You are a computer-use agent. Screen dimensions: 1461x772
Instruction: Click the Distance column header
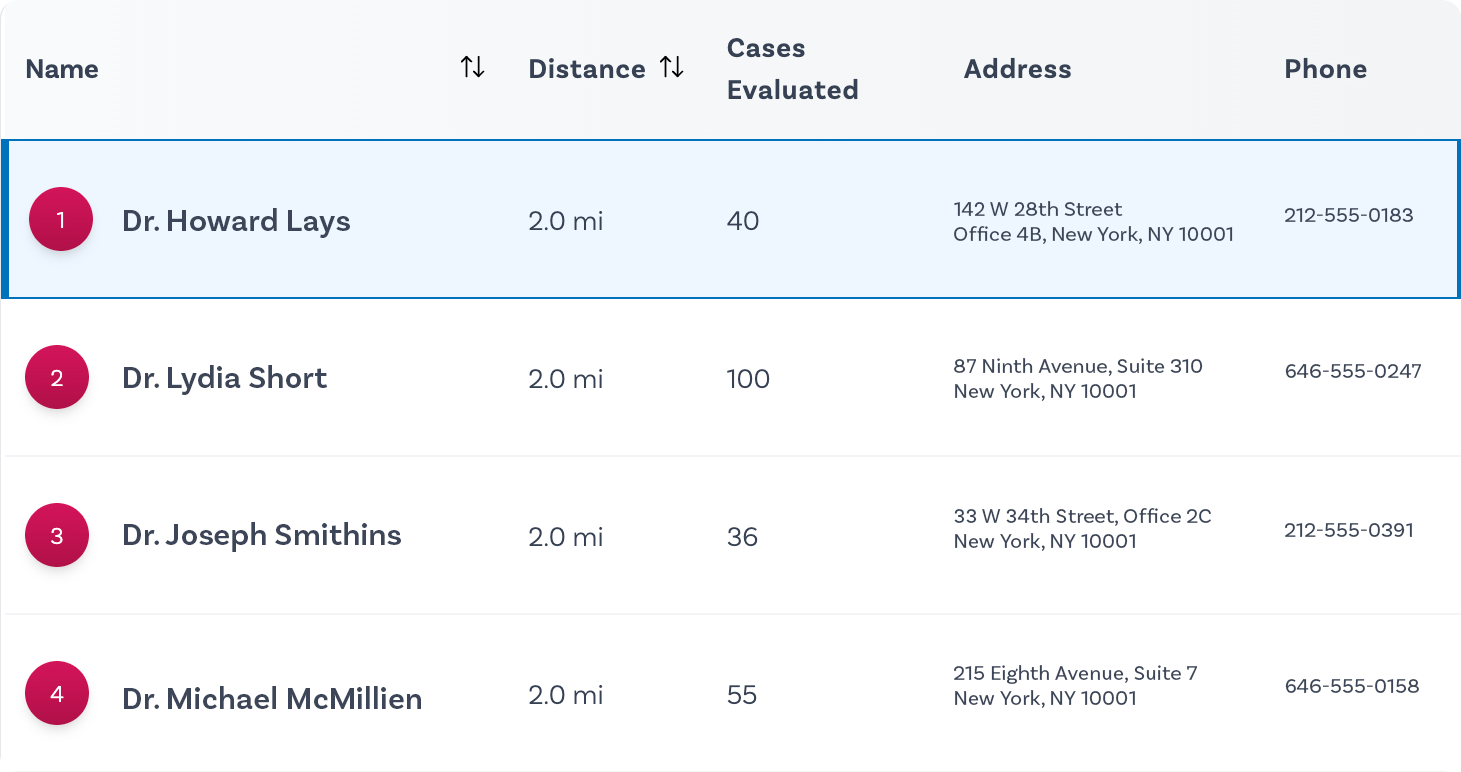[x=586, y=69]
